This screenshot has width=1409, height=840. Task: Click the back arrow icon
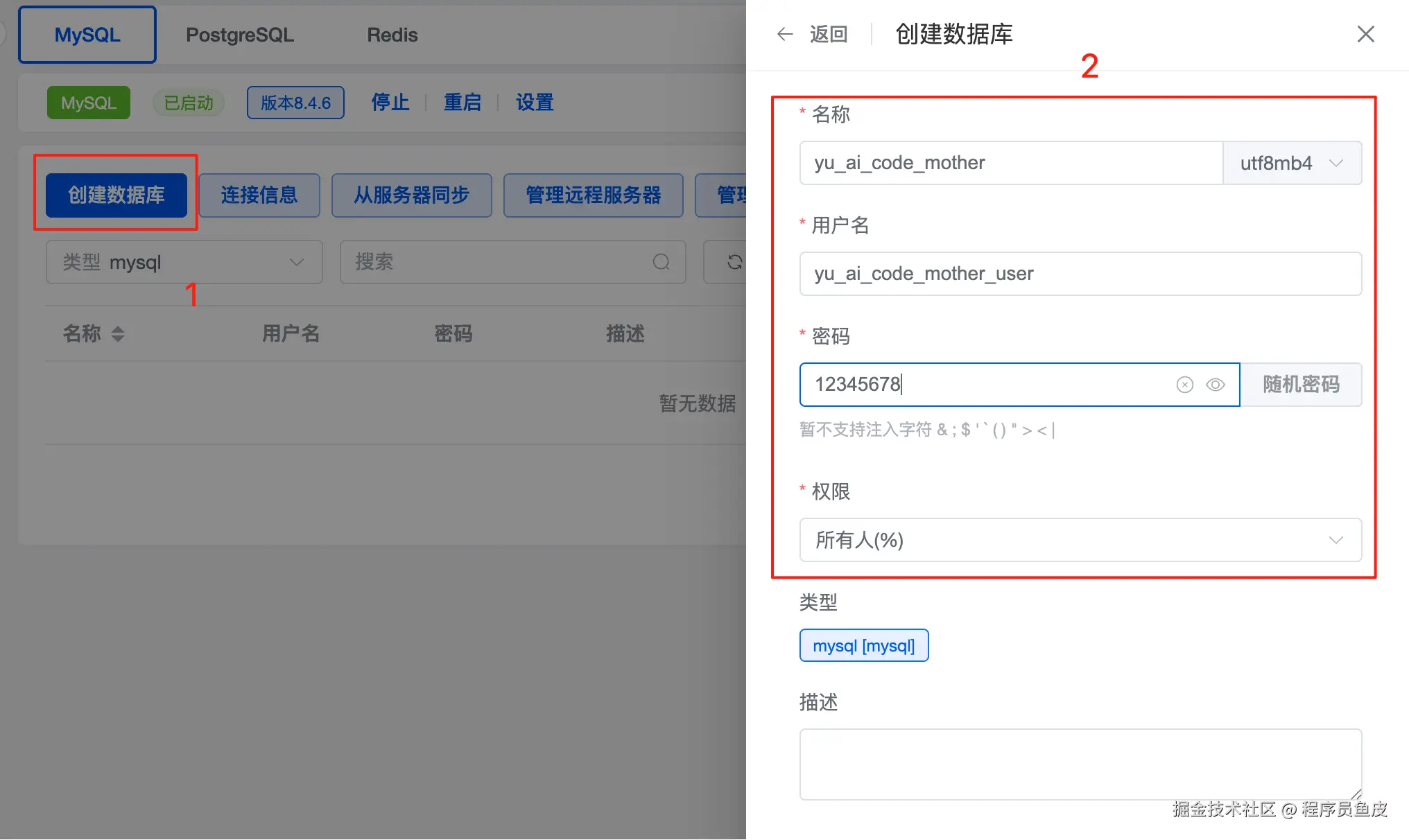click(784, 34)
